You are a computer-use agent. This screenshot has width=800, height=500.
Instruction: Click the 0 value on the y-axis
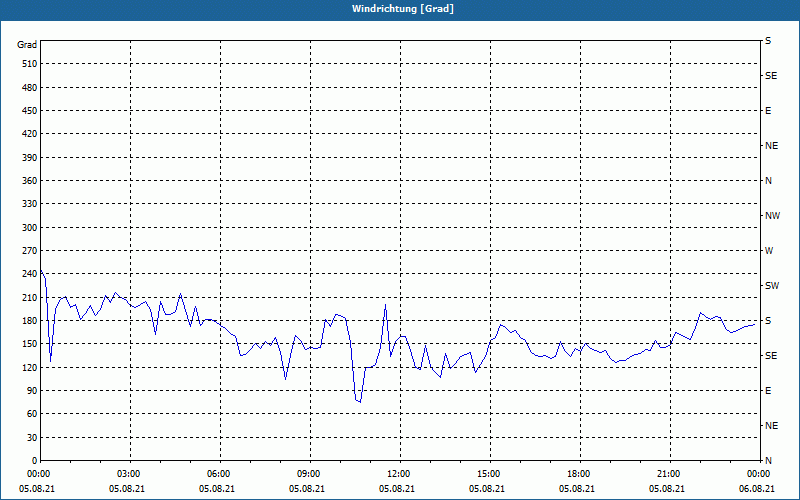[35, 461]
